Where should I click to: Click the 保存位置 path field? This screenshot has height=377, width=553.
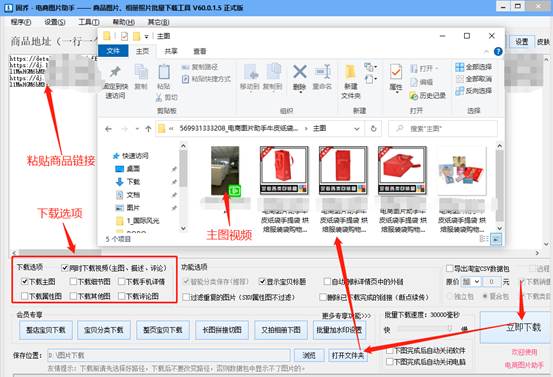169,355
